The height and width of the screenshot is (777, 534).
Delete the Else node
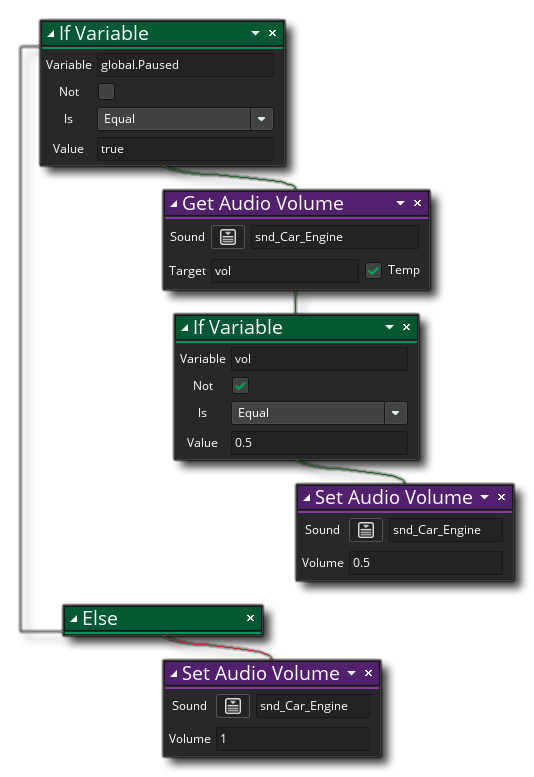pyautogui.click(x=251, y=618)
